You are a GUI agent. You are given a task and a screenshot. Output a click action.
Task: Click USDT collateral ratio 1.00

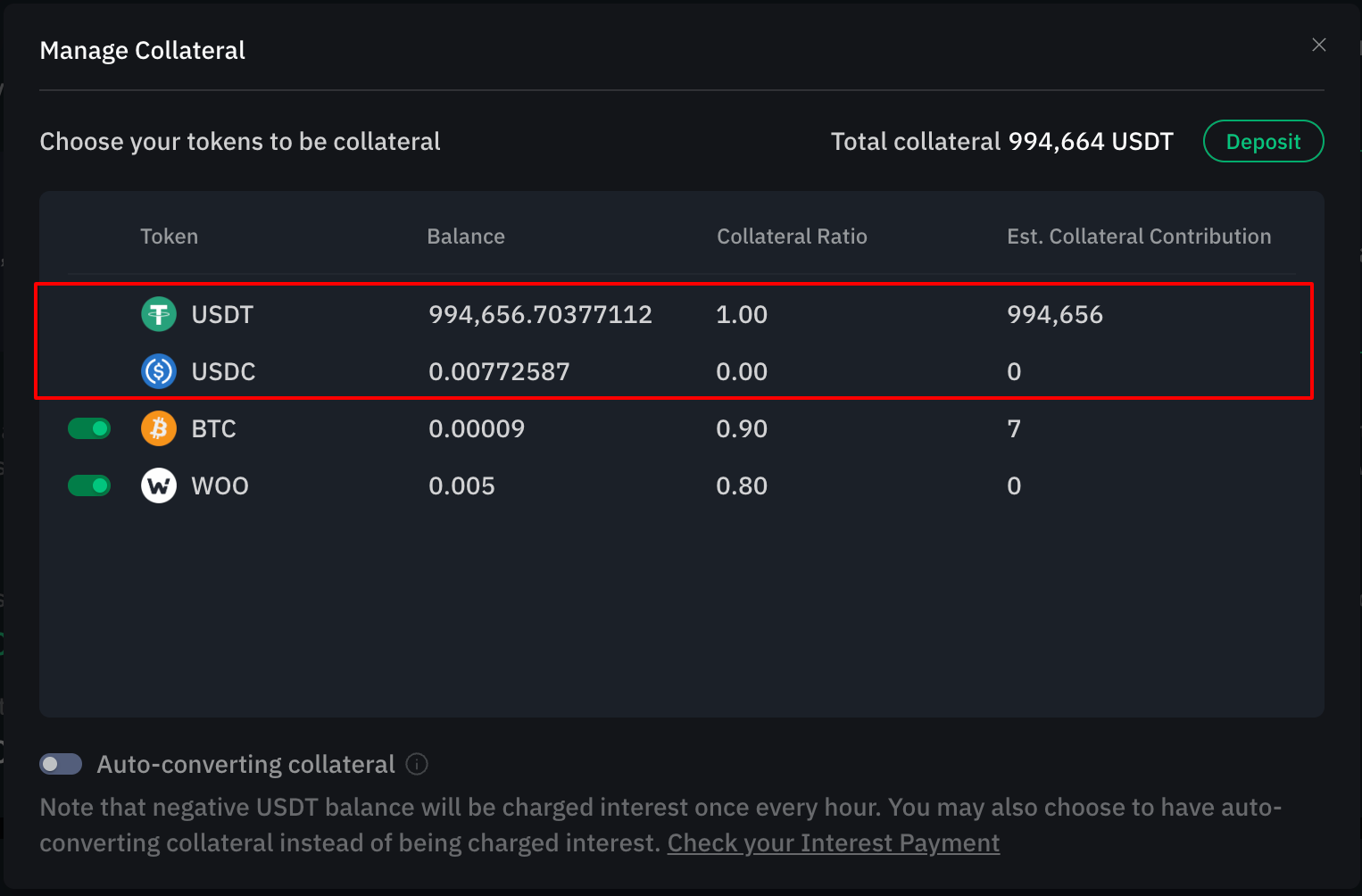pos(742,314)
